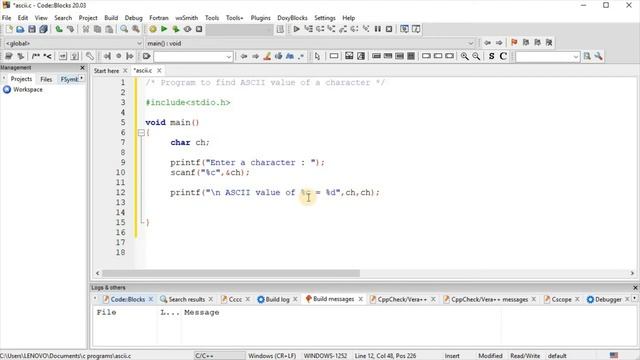
Task: Open the right toolbar combo box dropdown
Action: pos(576,57)
